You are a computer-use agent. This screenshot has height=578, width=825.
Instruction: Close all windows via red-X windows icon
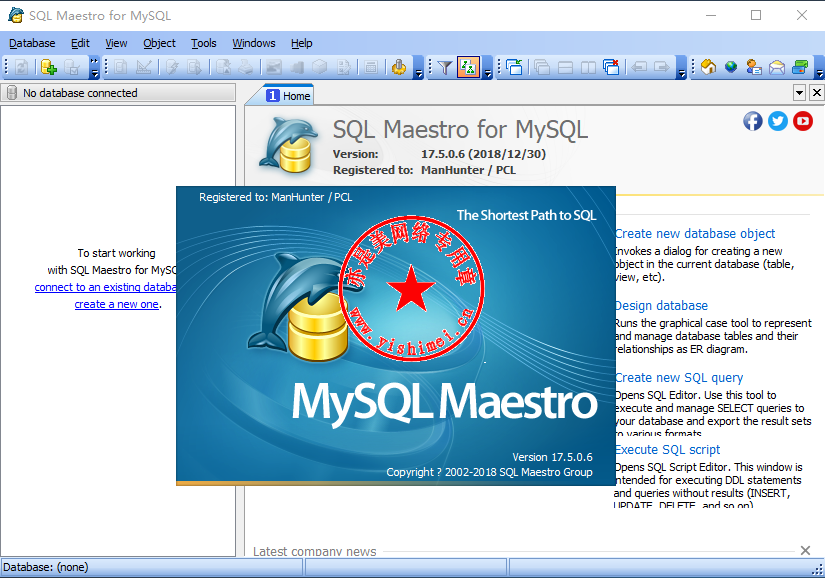click(611, 67)
